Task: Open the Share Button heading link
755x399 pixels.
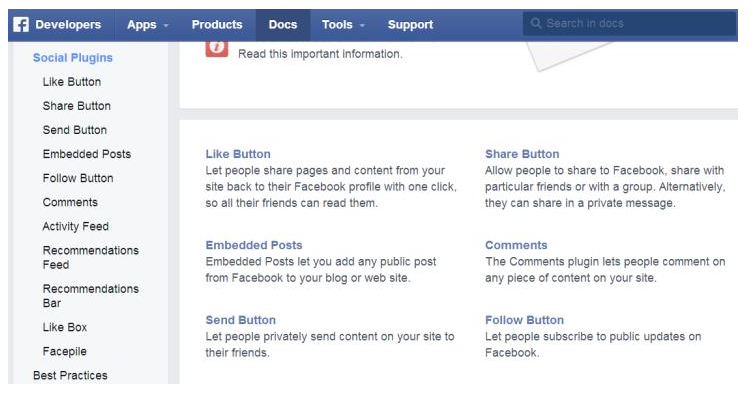Action: click(x=522, y=154)
